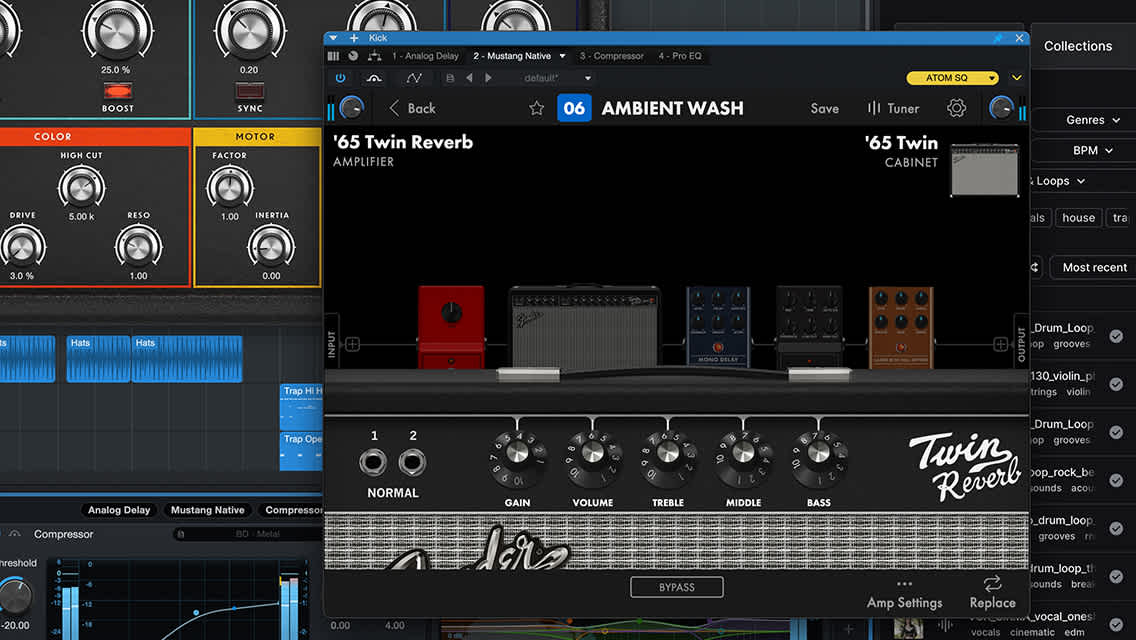The width and height of the screenshot is (1136, 640).
Task: Select the orange hall reverb pedal
Action: pyautogui.click(x=901, y=327)
